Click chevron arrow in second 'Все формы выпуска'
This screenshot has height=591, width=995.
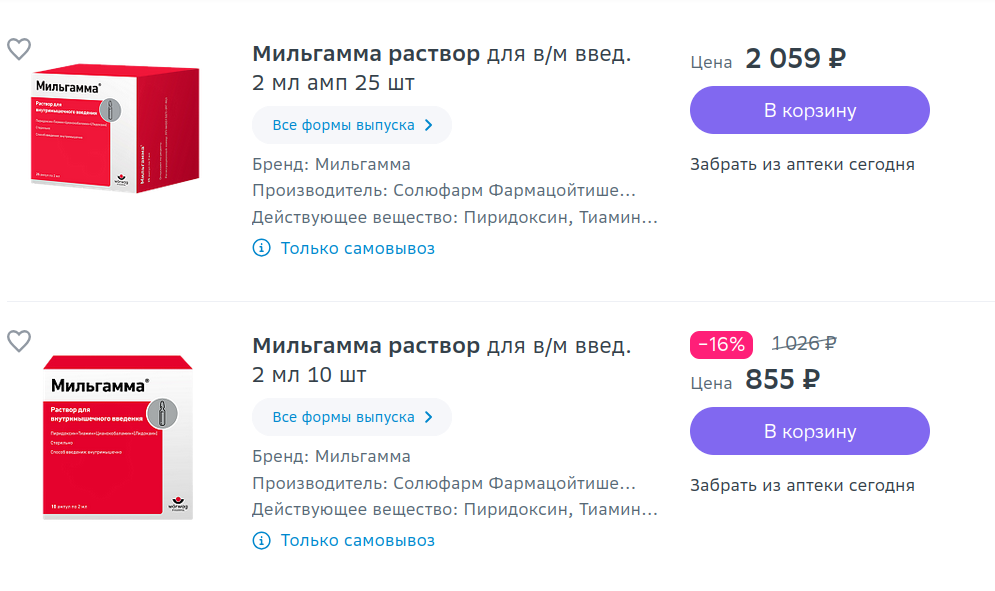click(429, 417)
